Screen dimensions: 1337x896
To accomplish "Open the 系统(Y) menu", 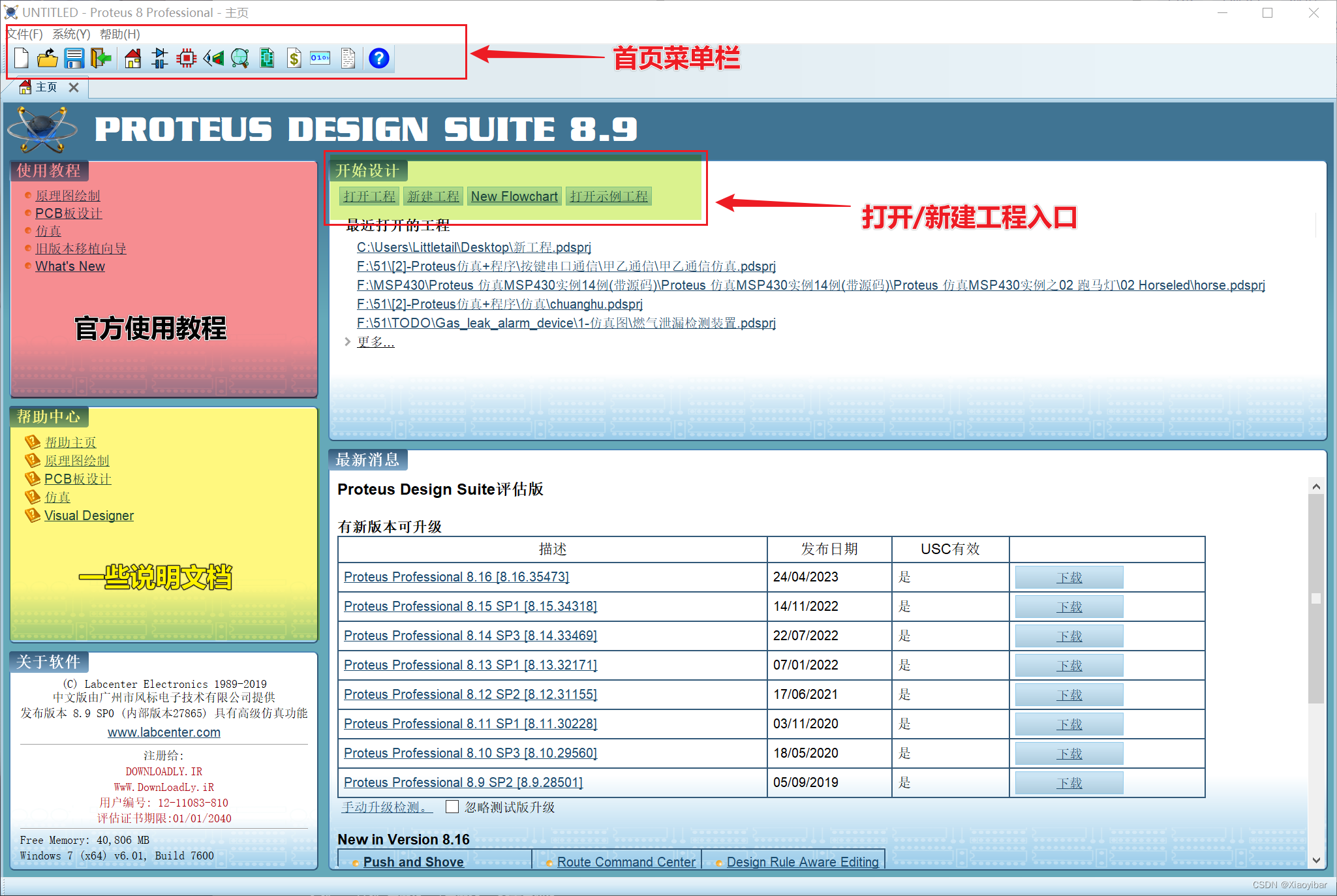I will [x=72, y=34].
